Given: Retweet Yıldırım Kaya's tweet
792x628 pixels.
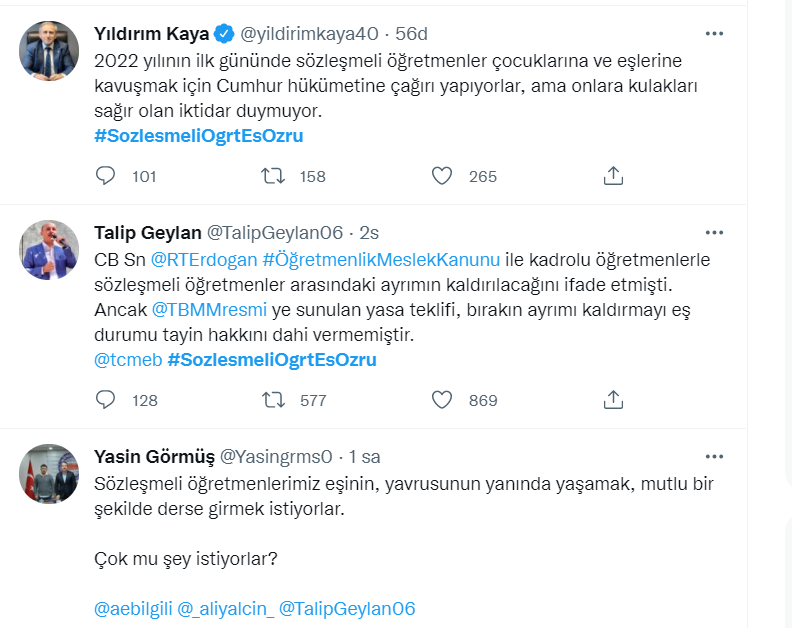Looking at the screenshot, I should point(272,177).
